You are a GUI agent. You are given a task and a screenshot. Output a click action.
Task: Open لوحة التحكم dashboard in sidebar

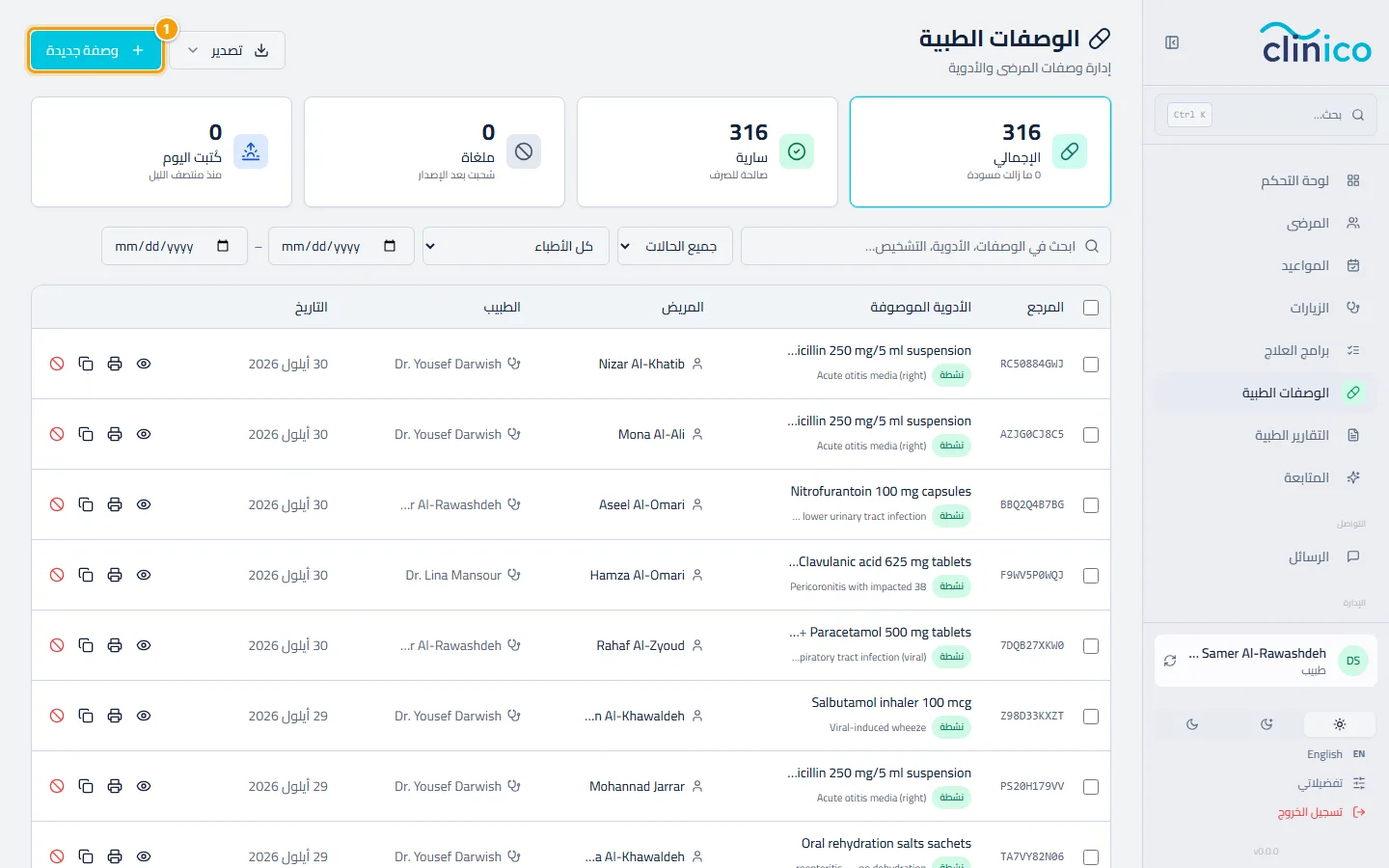pyautogui.click(x=1265, y=180)
